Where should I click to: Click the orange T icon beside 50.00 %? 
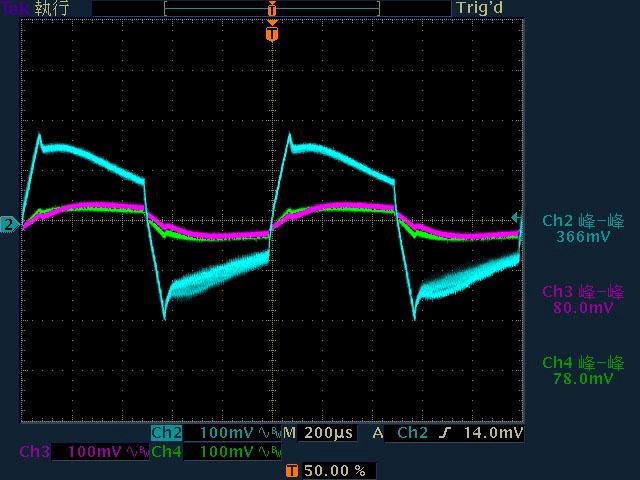292,470
